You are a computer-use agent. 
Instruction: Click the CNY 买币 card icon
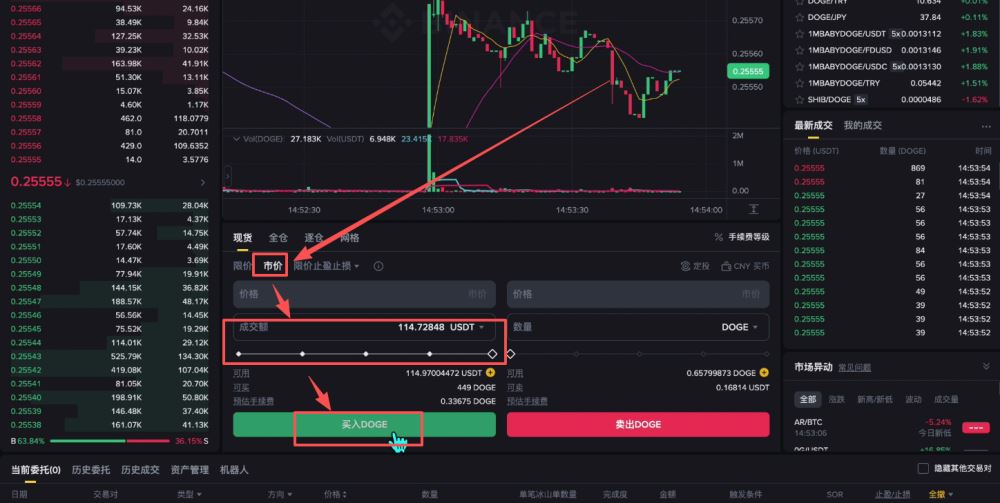[x=726, y=266]
